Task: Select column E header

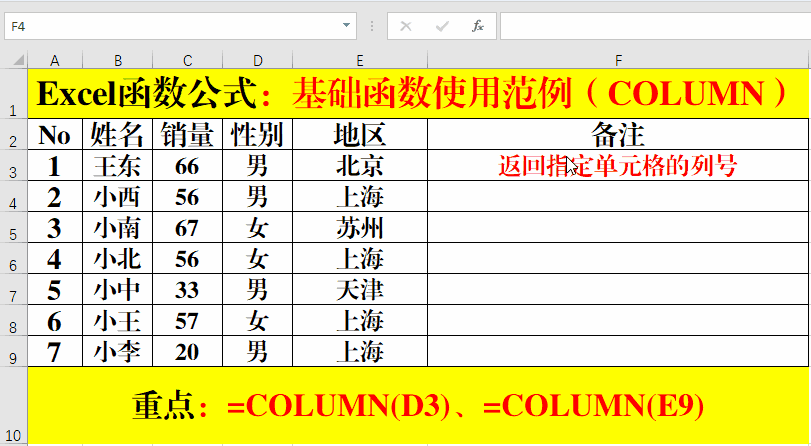Action: coord(360,61)
